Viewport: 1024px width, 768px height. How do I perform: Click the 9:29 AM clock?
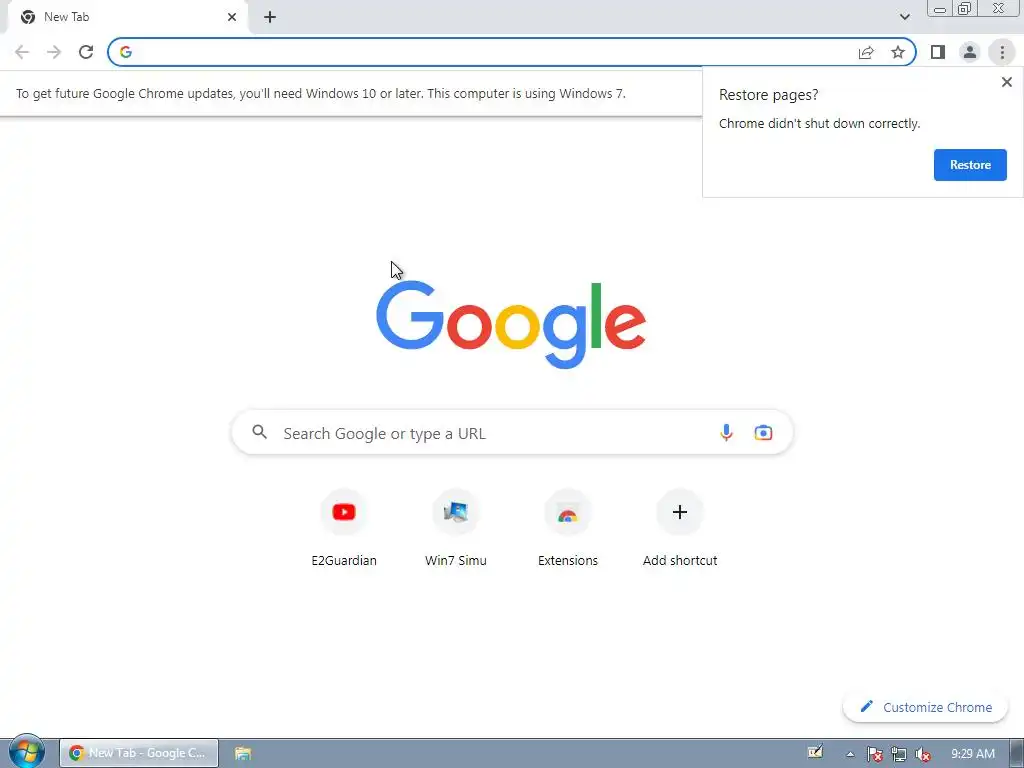click(972, 754)
